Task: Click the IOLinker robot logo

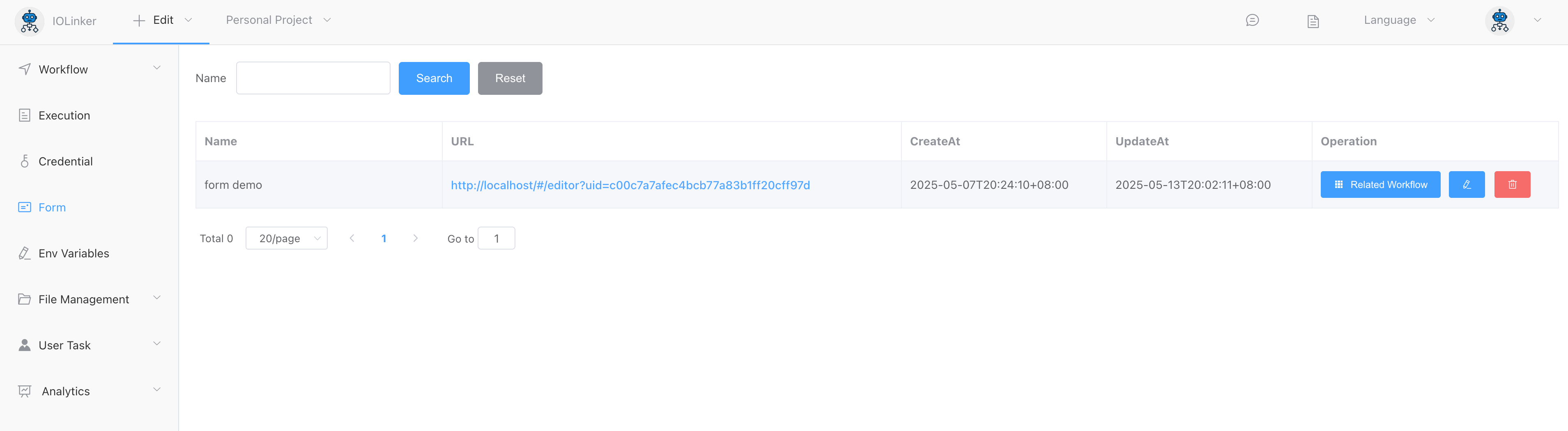Action: (x=29, y=21)
